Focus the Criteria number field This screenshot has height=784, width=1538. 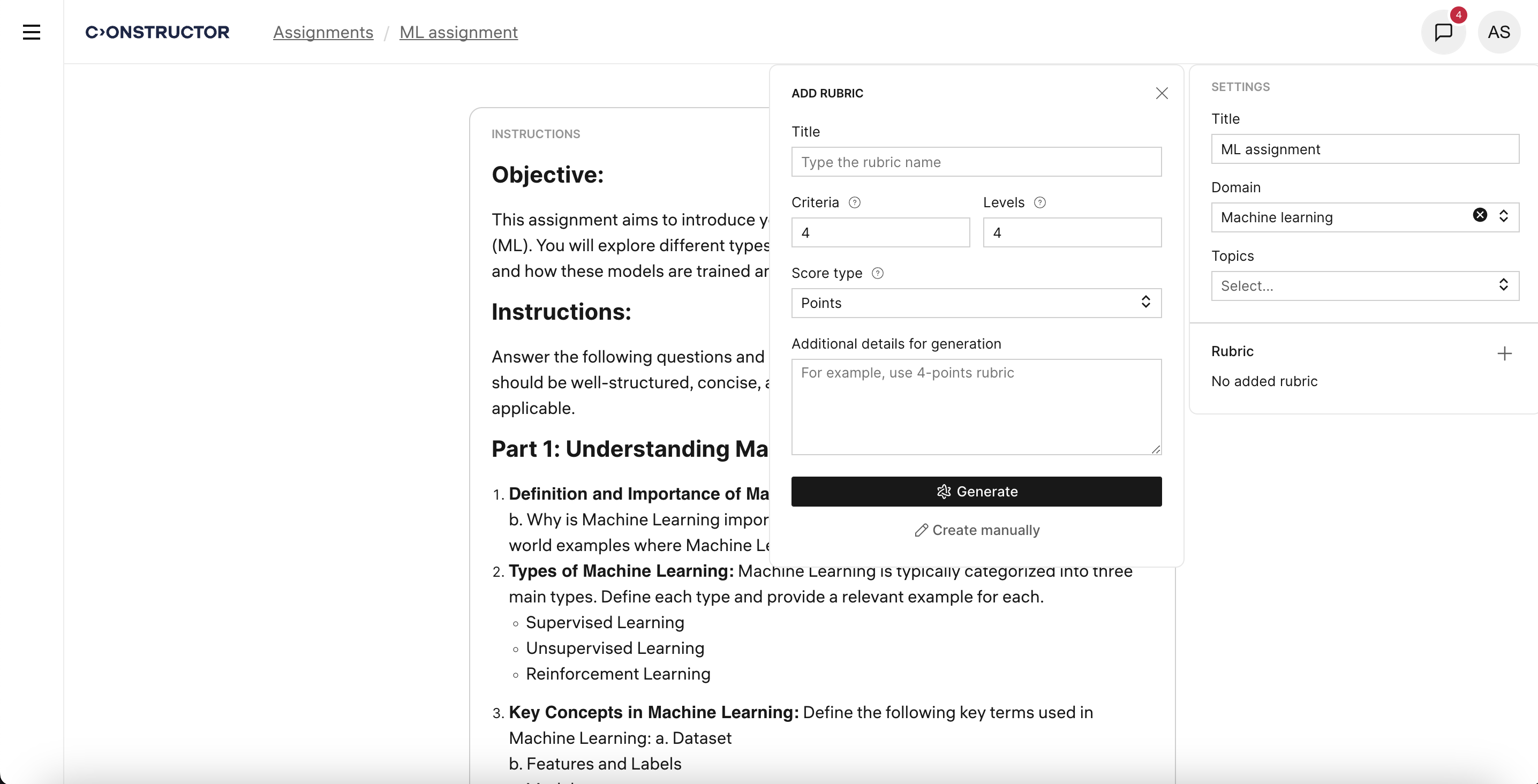(880, 232)
